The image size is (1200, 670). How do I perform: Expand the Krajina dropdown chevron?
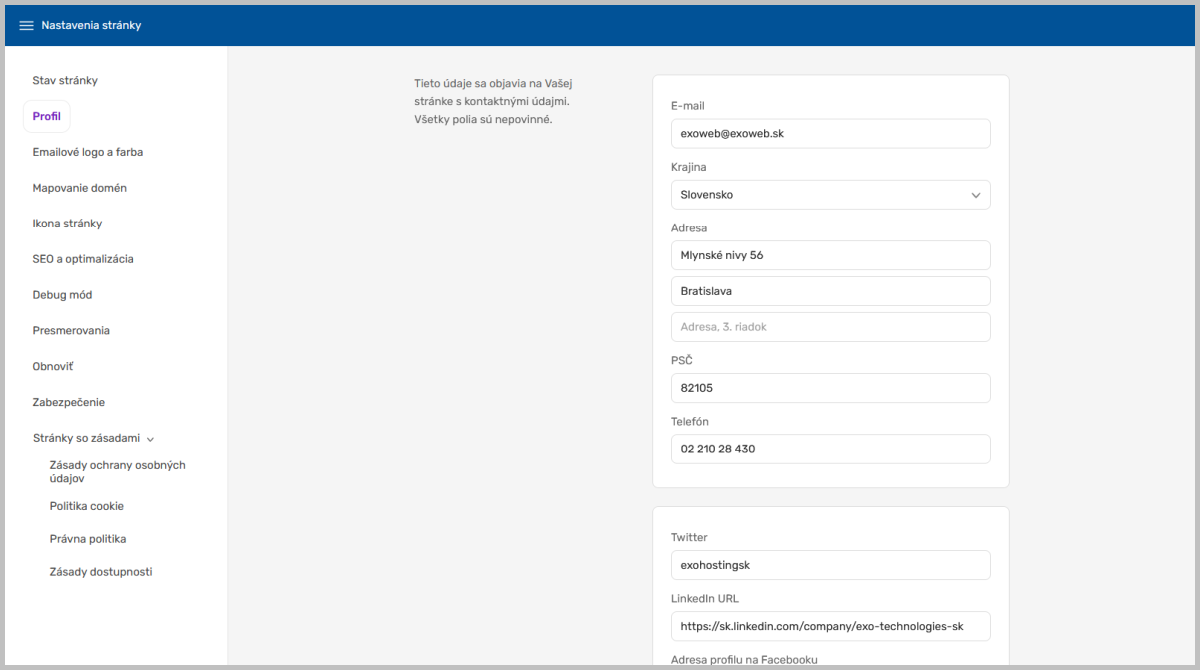[x=976, y=195]
